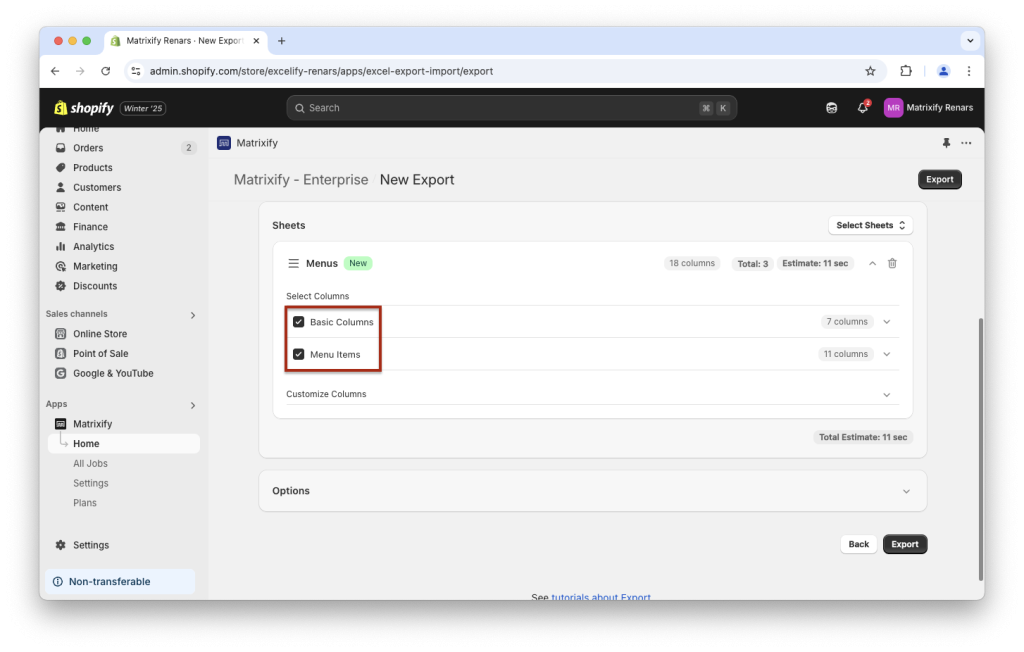Screen dimensions: 1024x652
Task: Collapse the Menus sheet with its chevron
Action: pyautogui.click(x=871, y=263)
